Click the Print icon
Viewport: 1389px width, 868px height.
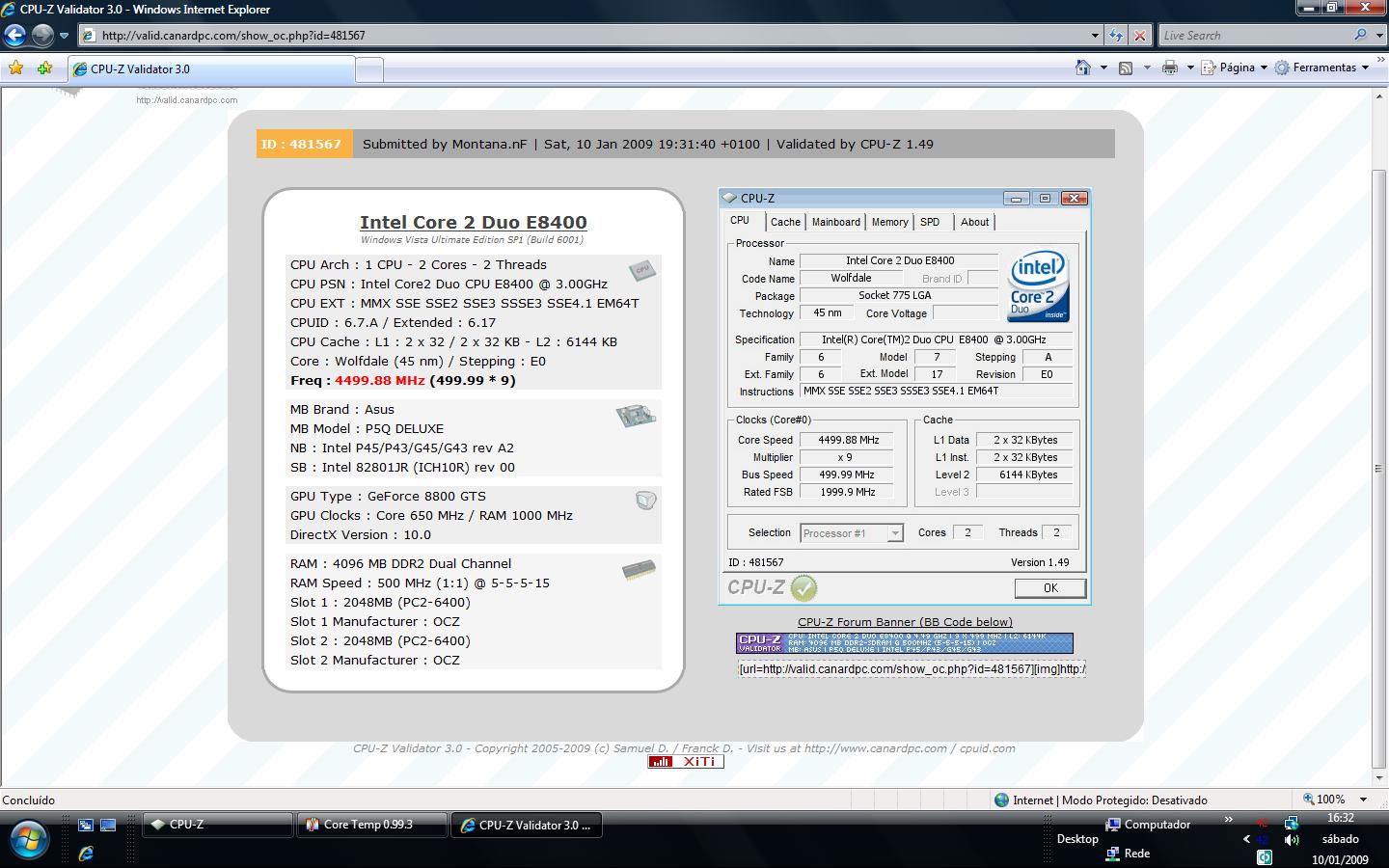pos(1170,68)
